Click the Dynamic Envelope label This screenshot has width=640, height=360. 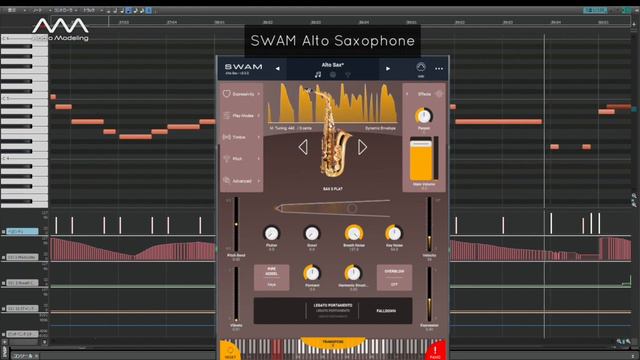coord(380,128)
